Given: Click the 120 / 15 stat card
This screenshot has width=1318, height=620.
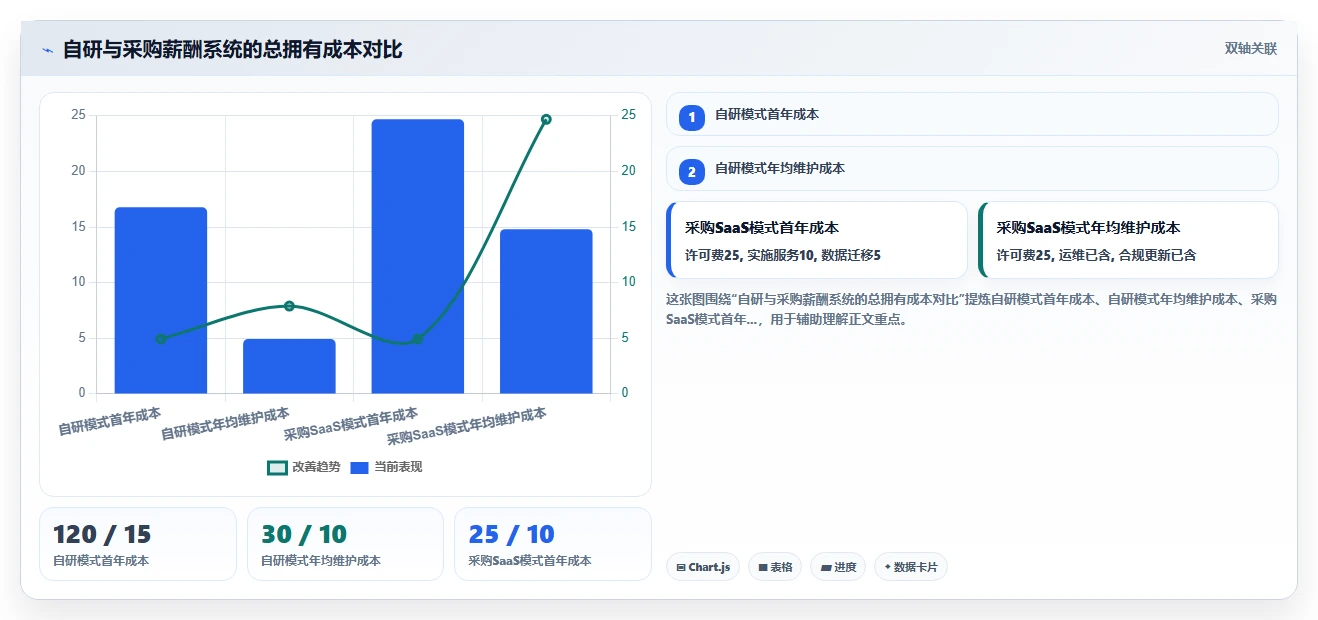Looking at the screenshot, I should point(138,544).
